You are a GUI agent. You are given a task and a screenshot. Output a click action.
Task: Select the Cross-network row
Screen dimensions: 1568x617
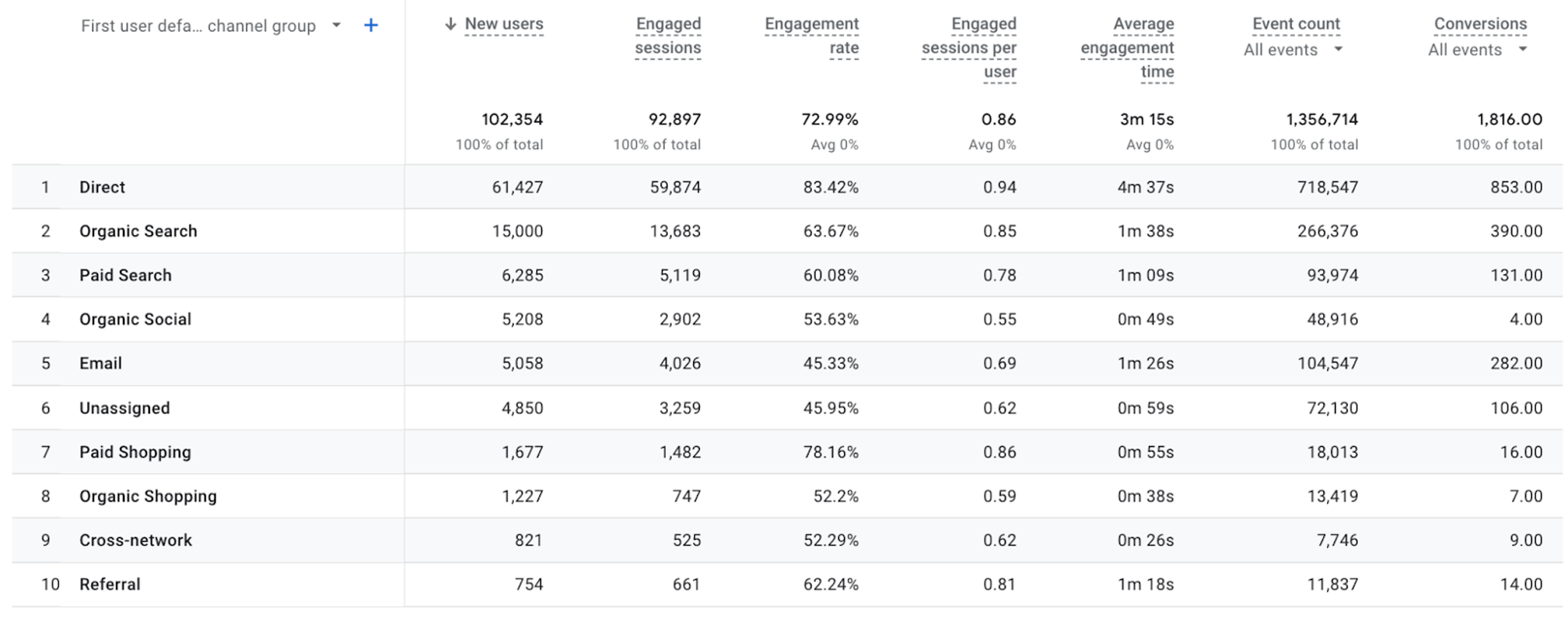786,540
